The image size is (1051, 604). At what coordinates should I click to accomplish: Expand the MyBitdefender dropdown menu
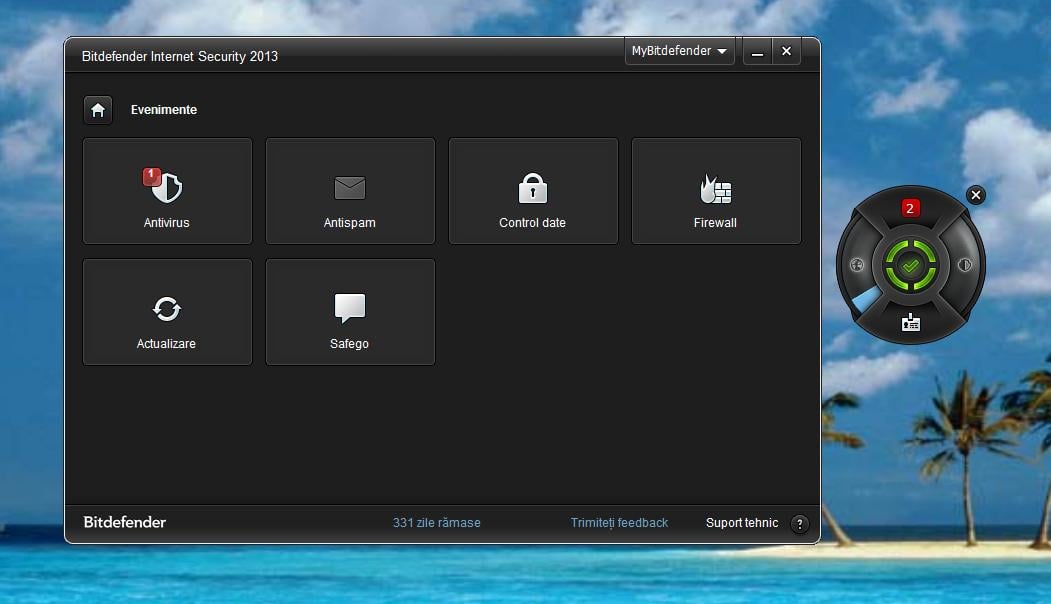point(679,51)
